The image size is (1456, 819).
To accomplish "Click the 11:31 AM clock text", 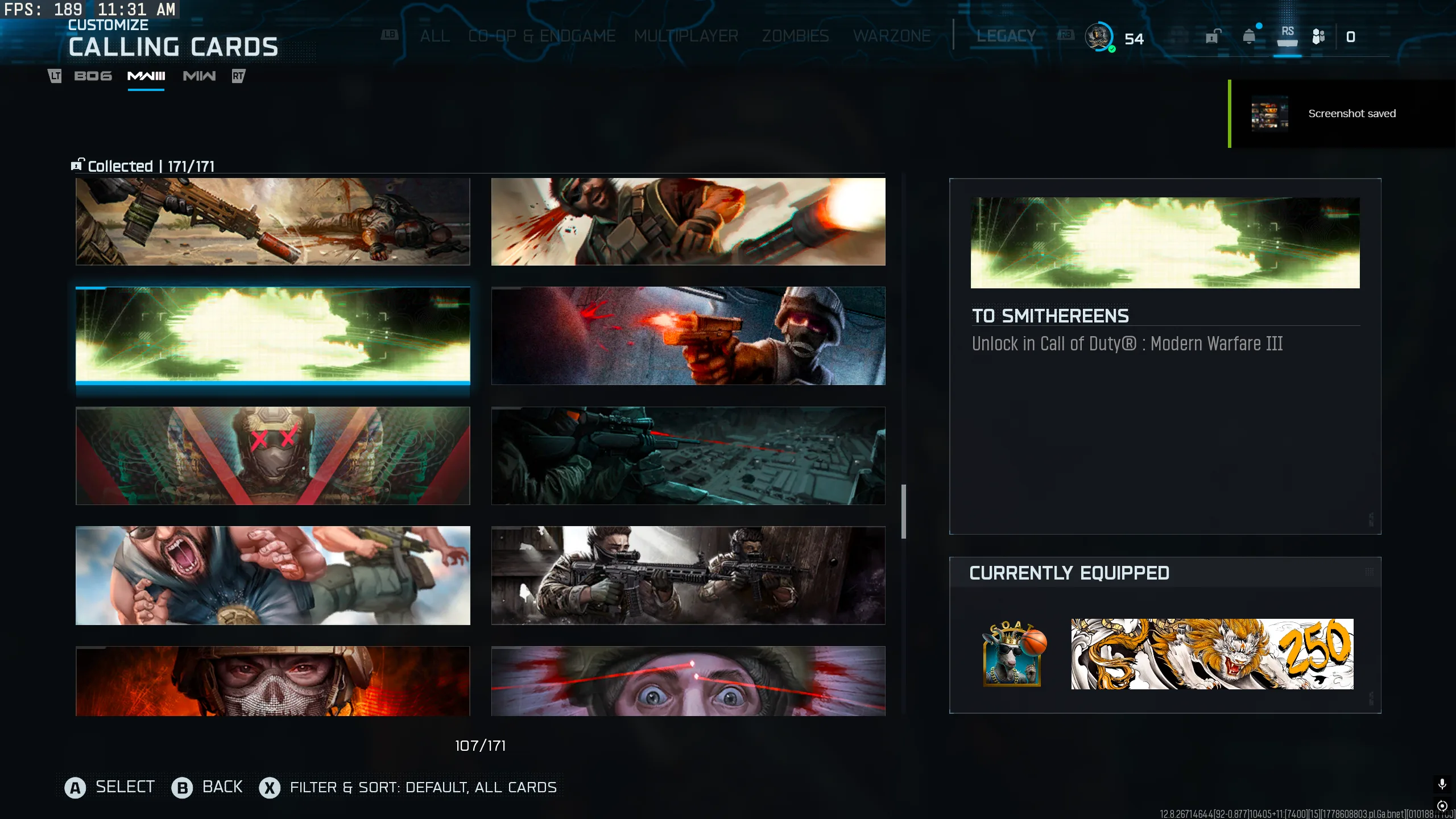I will (136, 9).
